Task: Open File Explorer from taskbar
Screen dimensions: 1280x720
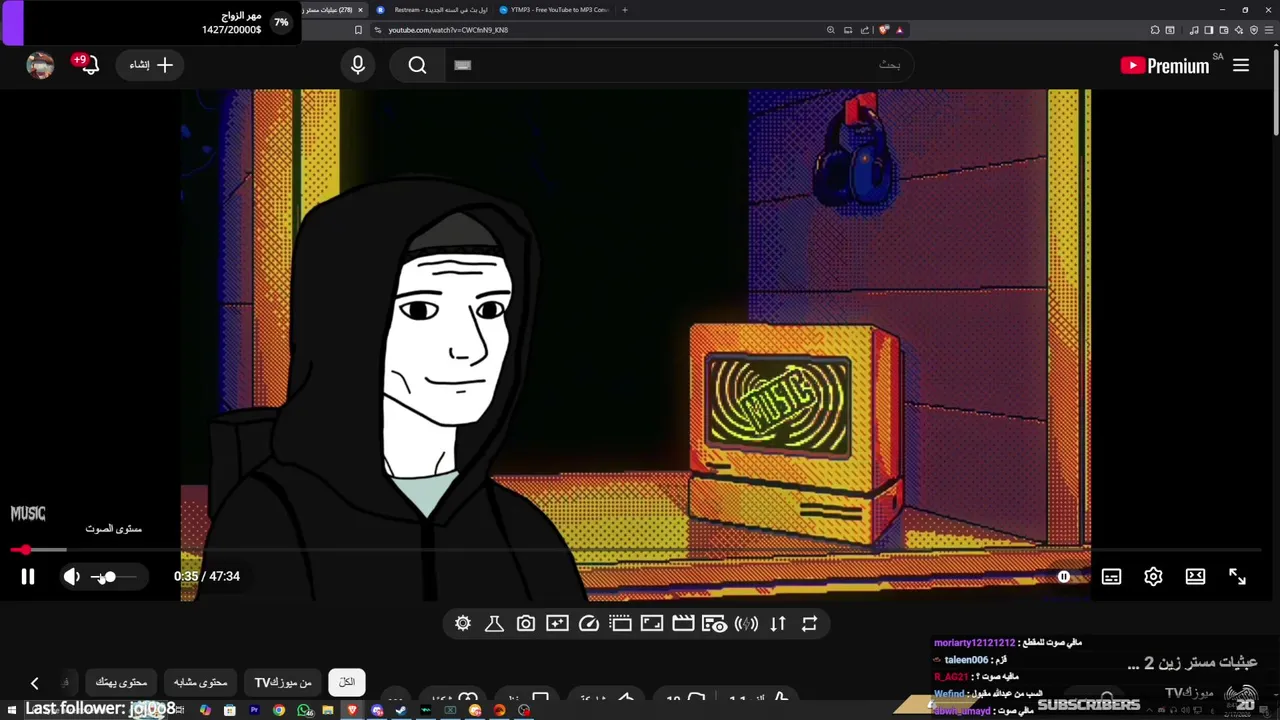Action: (328, 710)
